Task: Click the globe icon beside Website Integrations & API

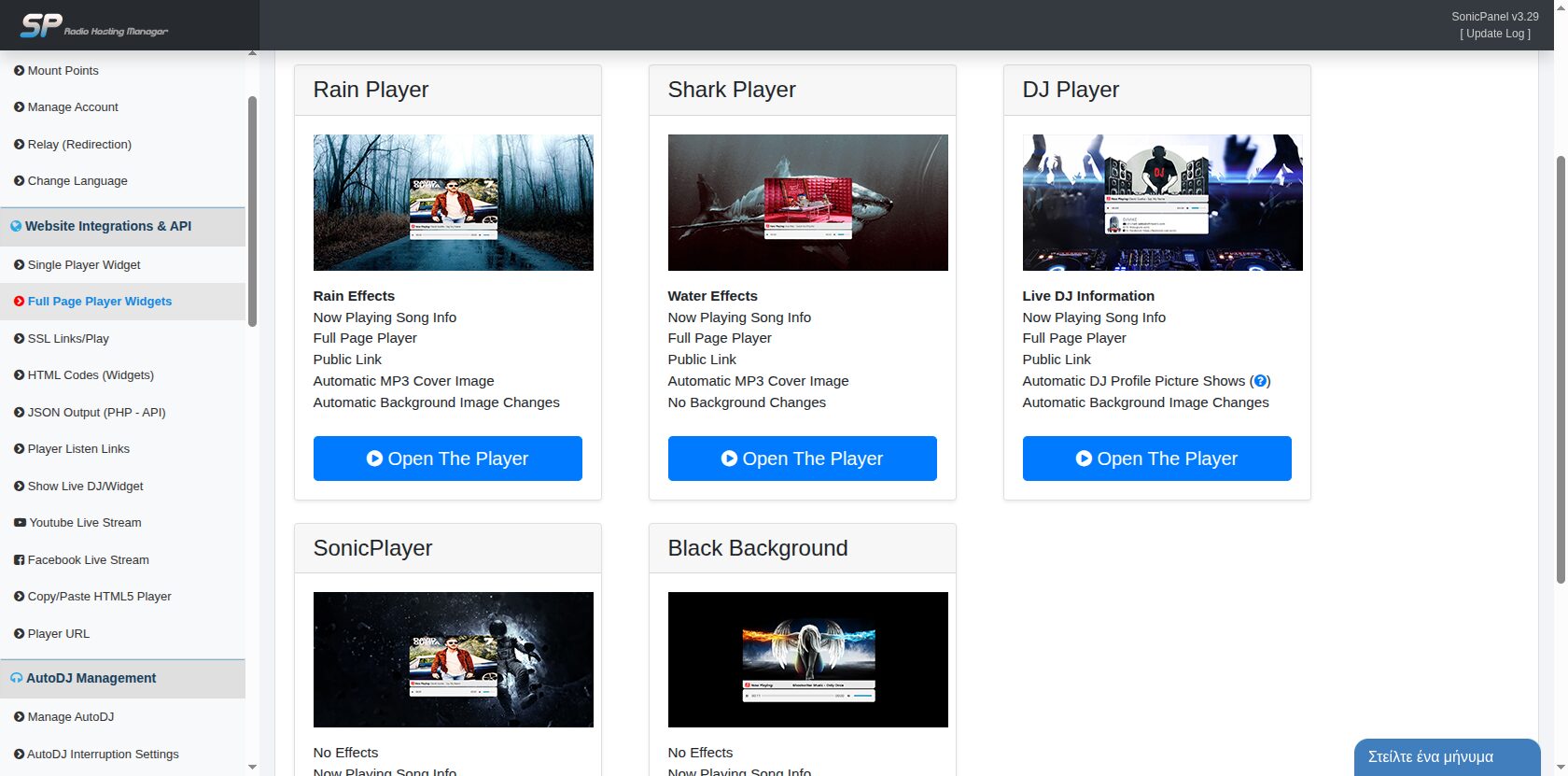Action: click(x=16, y=226)
